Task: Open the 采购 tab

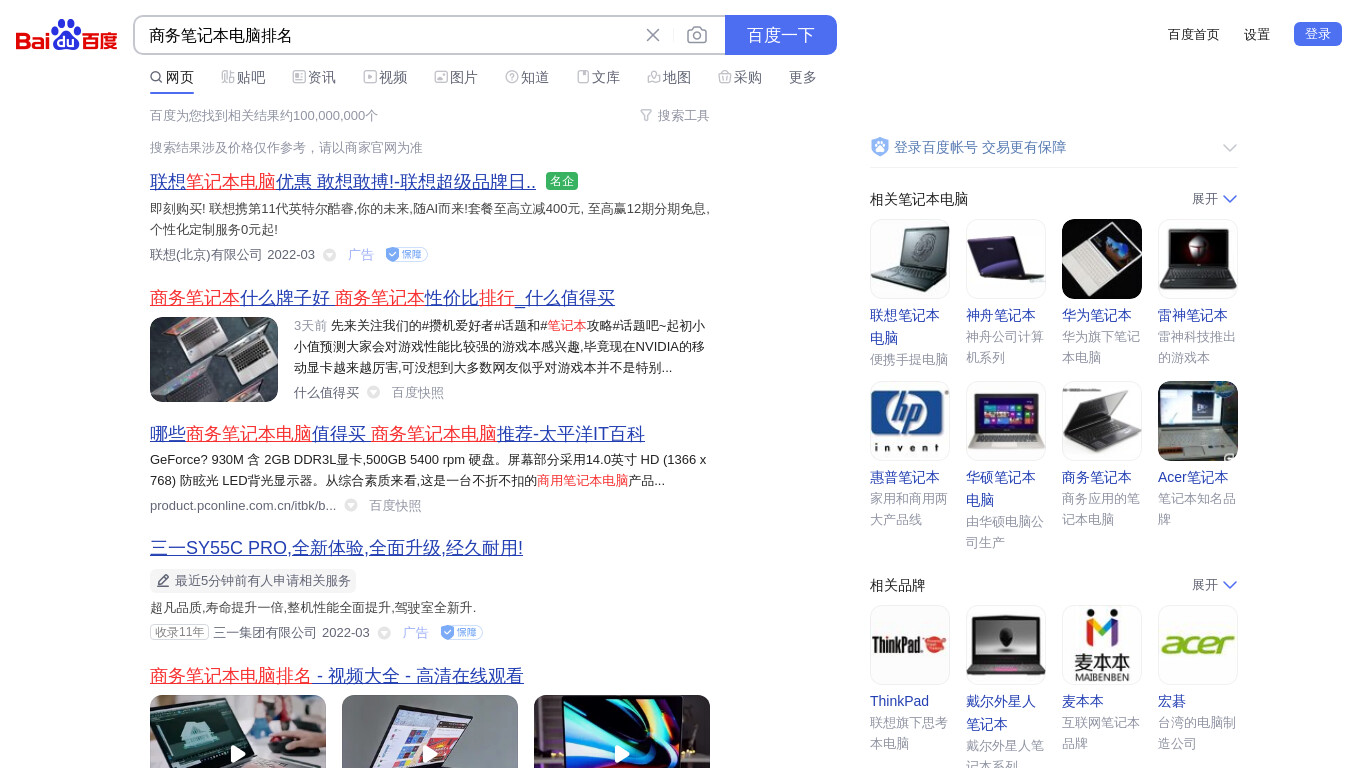Action: coord(740,77)
